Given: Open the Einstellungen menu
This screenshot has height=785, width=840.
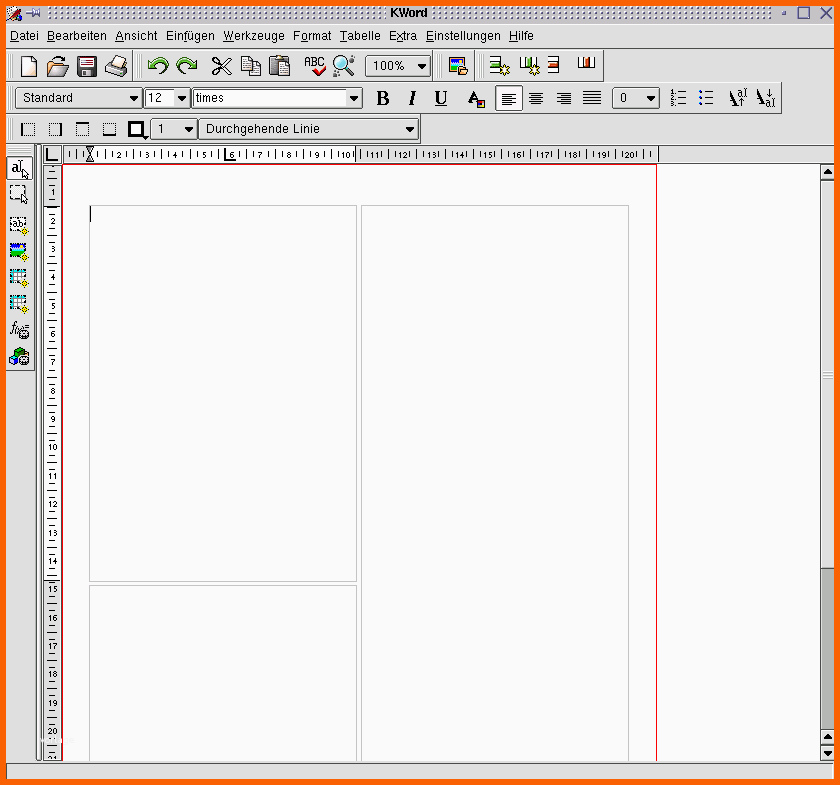Looking at the screenshot, I should click(463, 36).
